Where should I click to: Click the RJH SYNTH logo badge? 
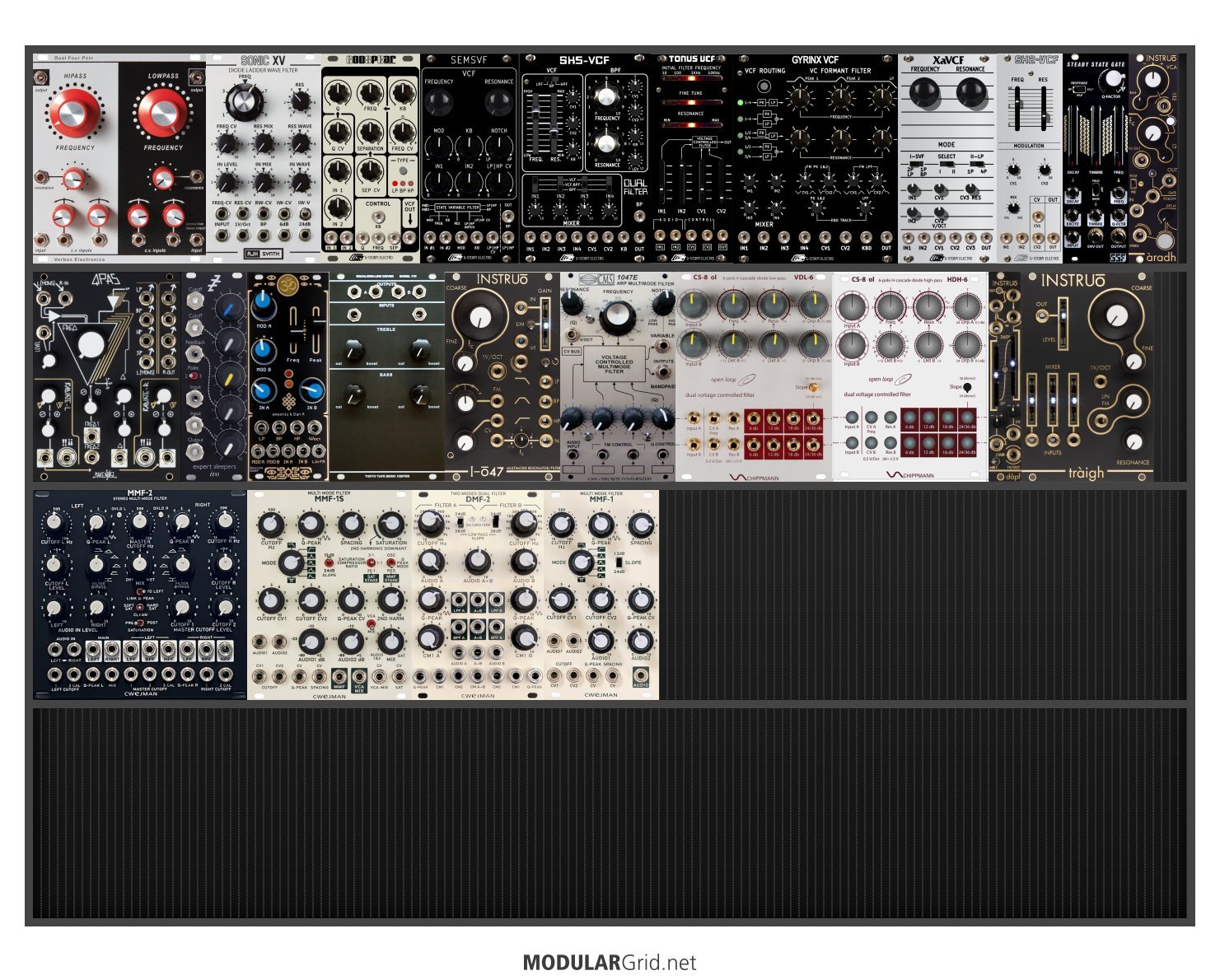tap(263, 254)
